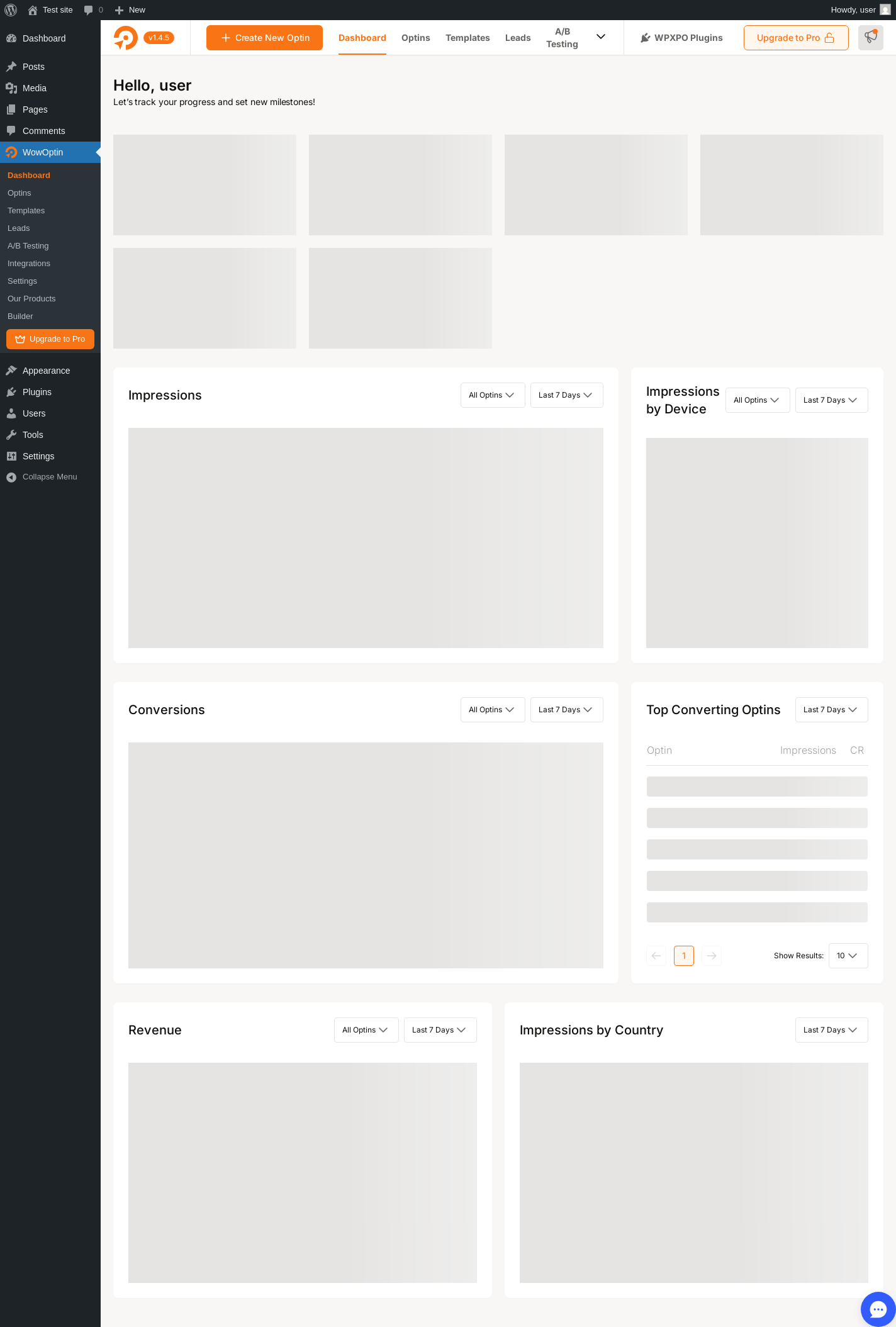
Task: Click the WordPress Settings icon in sidebar
Action: (x=11, y=456)
